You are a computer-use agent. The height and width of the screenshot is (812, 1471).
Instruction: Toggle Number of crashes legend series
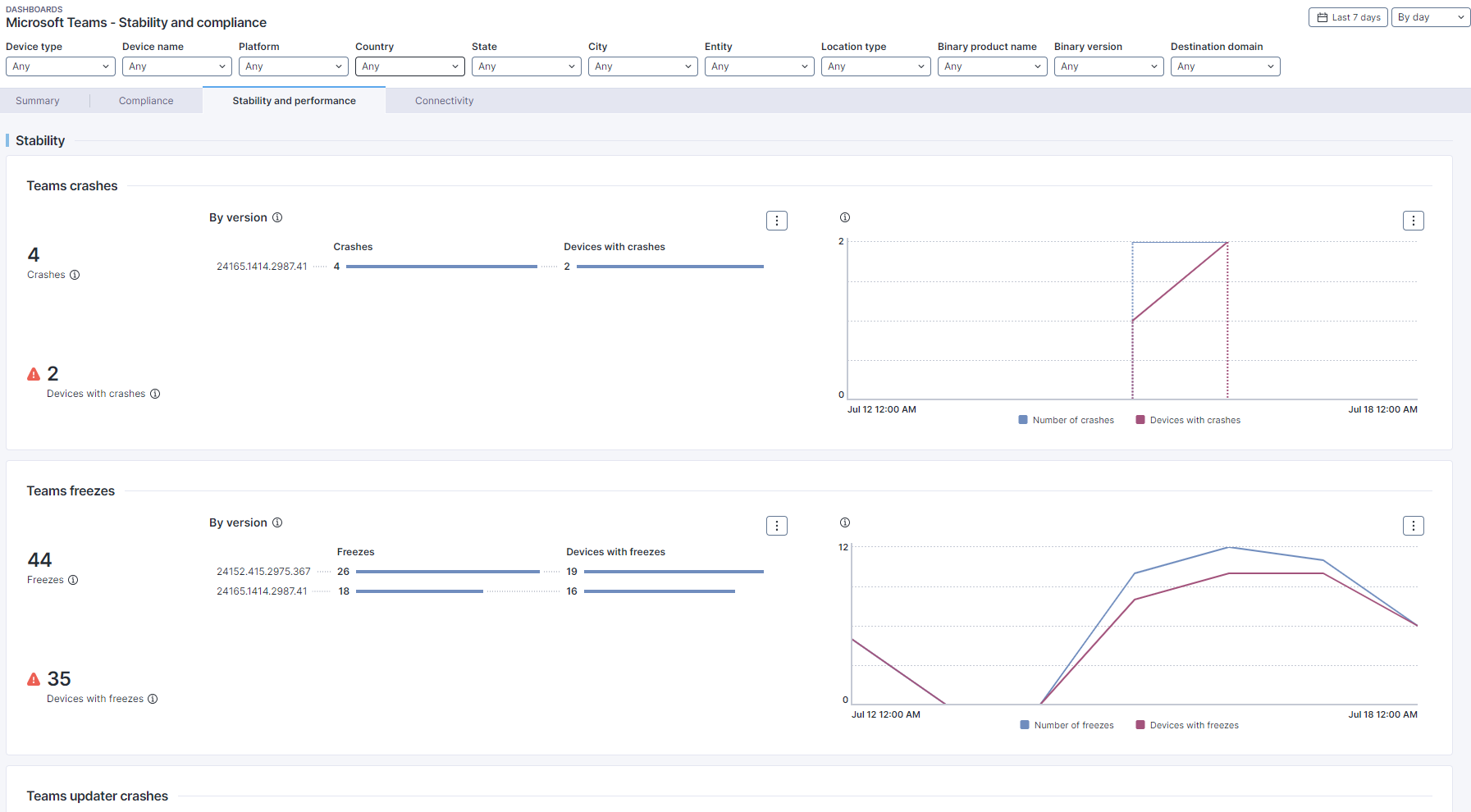(1066, 420)
